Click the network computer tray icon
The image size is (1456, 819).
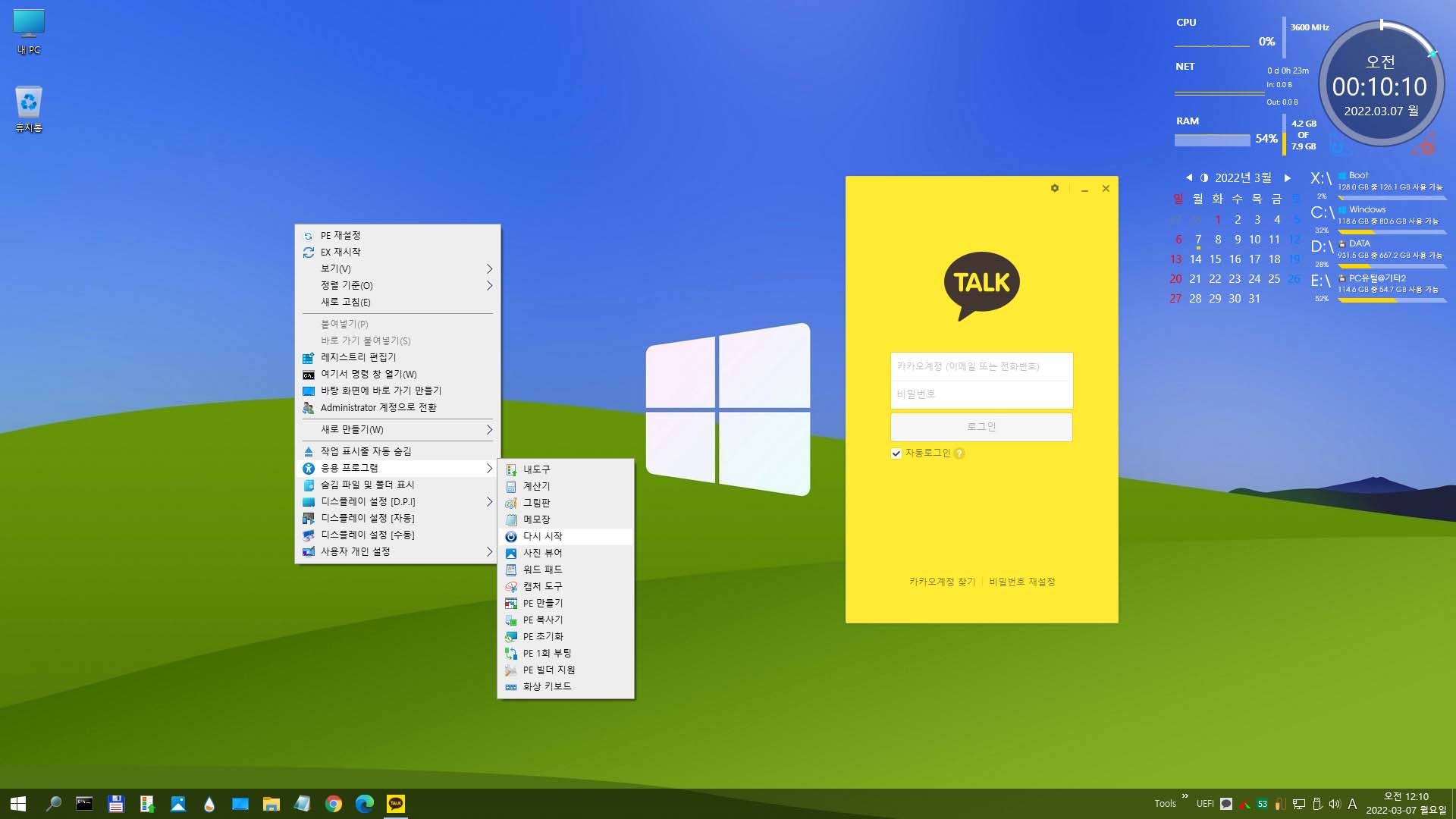tap(1299, 804)
